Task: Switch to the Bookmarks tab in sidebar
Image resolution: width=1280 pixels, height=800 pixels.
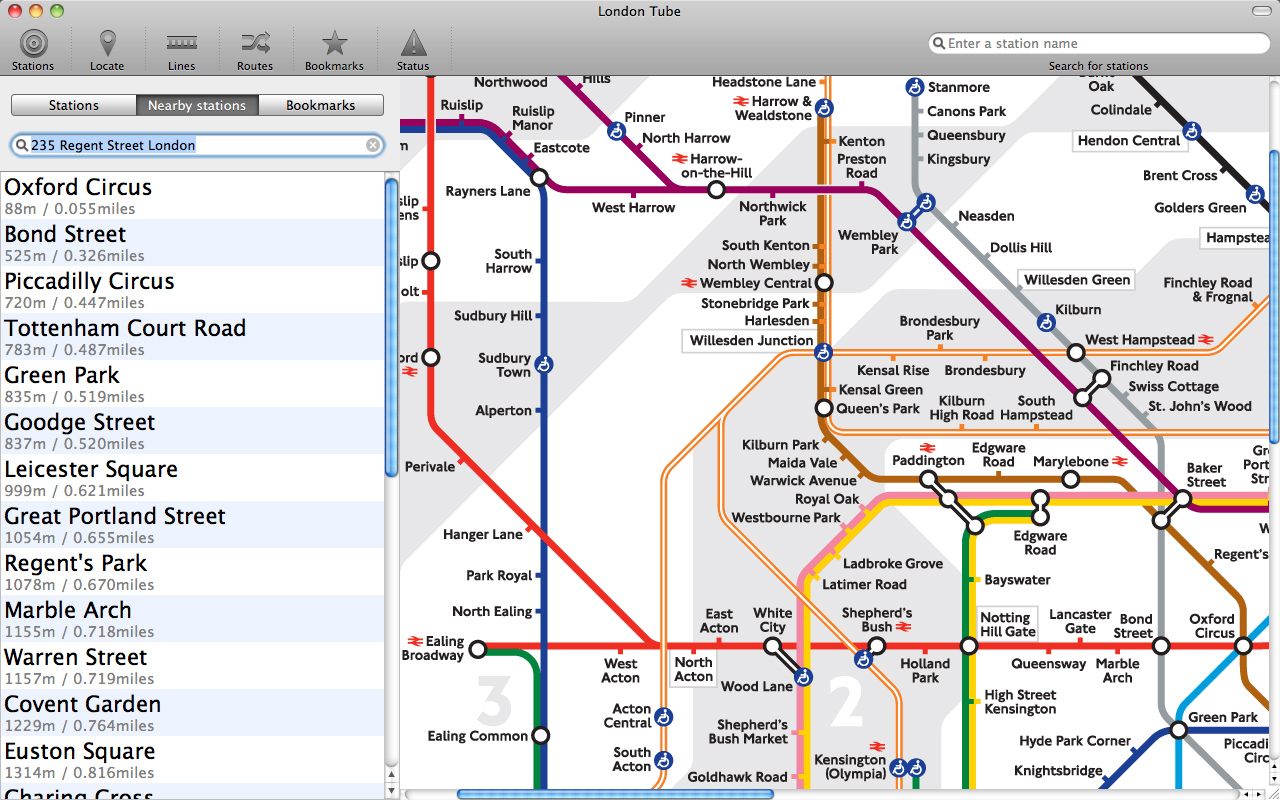Action: click(321, 105)
